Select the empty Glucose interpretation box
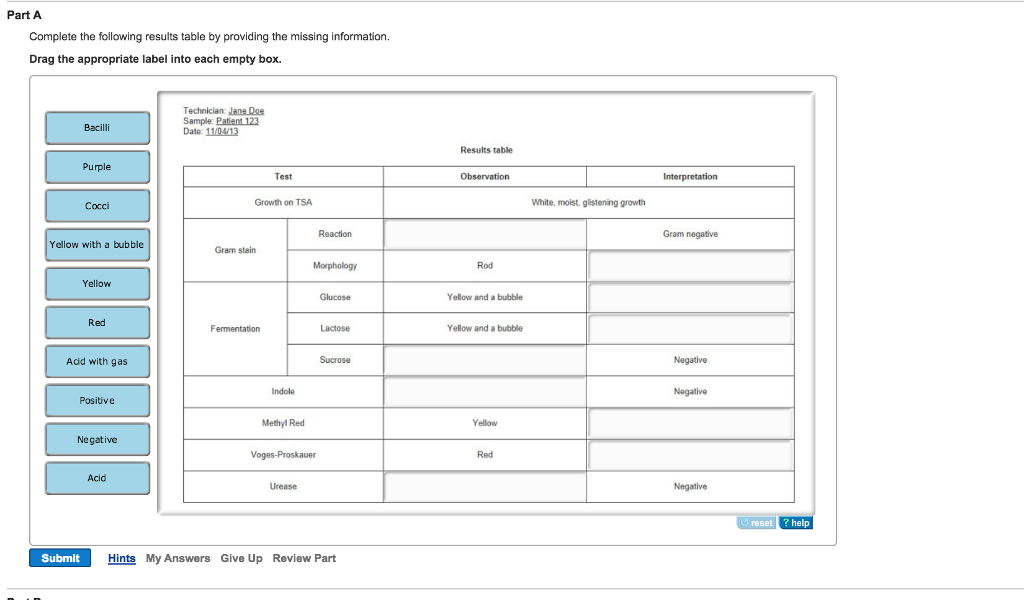 click(x=690, y=298)
